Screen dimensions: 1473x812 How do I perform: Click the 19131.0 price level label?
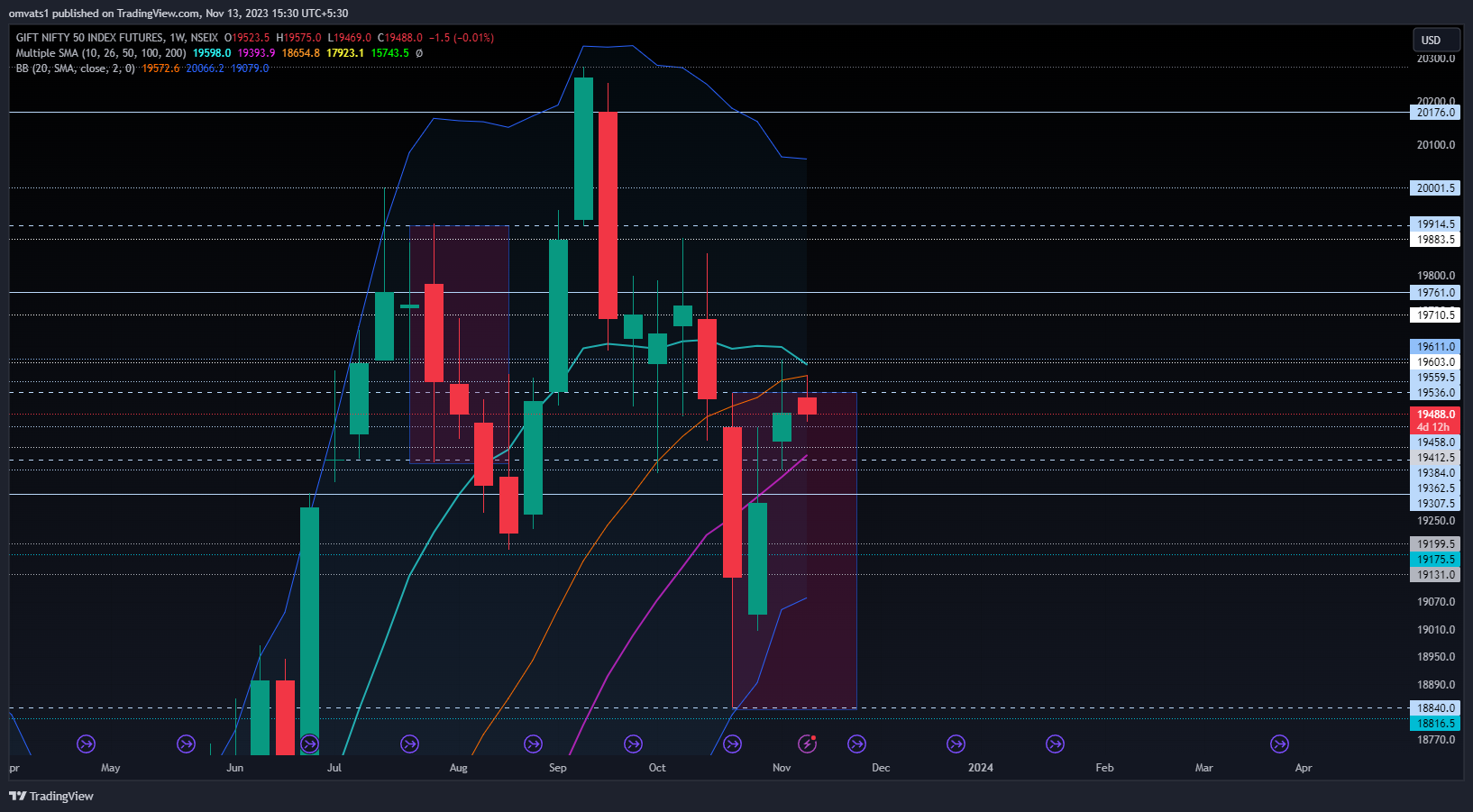[1435, 575]
